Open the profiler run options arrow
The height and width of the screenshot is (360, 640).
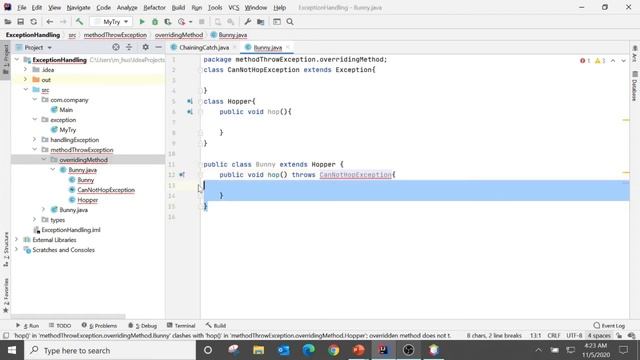pyautogui.click(x=191, y=22)
